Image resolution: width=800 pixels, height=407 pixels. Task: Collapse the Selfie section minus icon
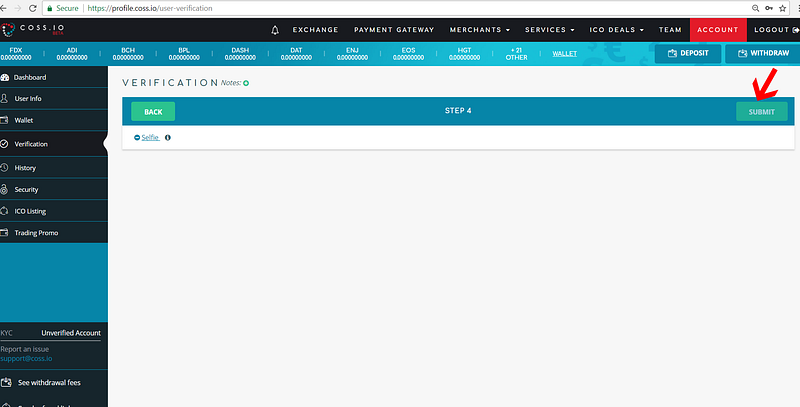click(137, 138)
